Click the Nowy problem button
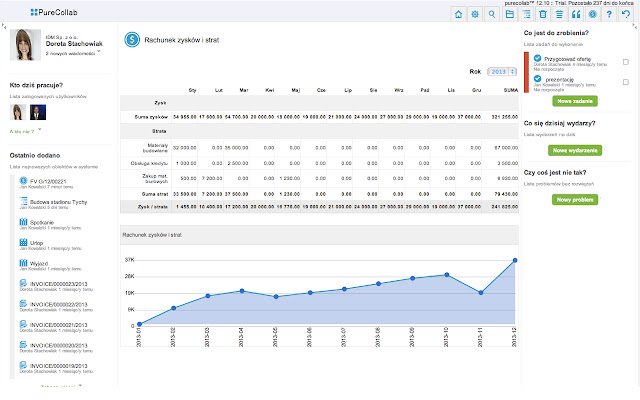 (x=575, y=200)
